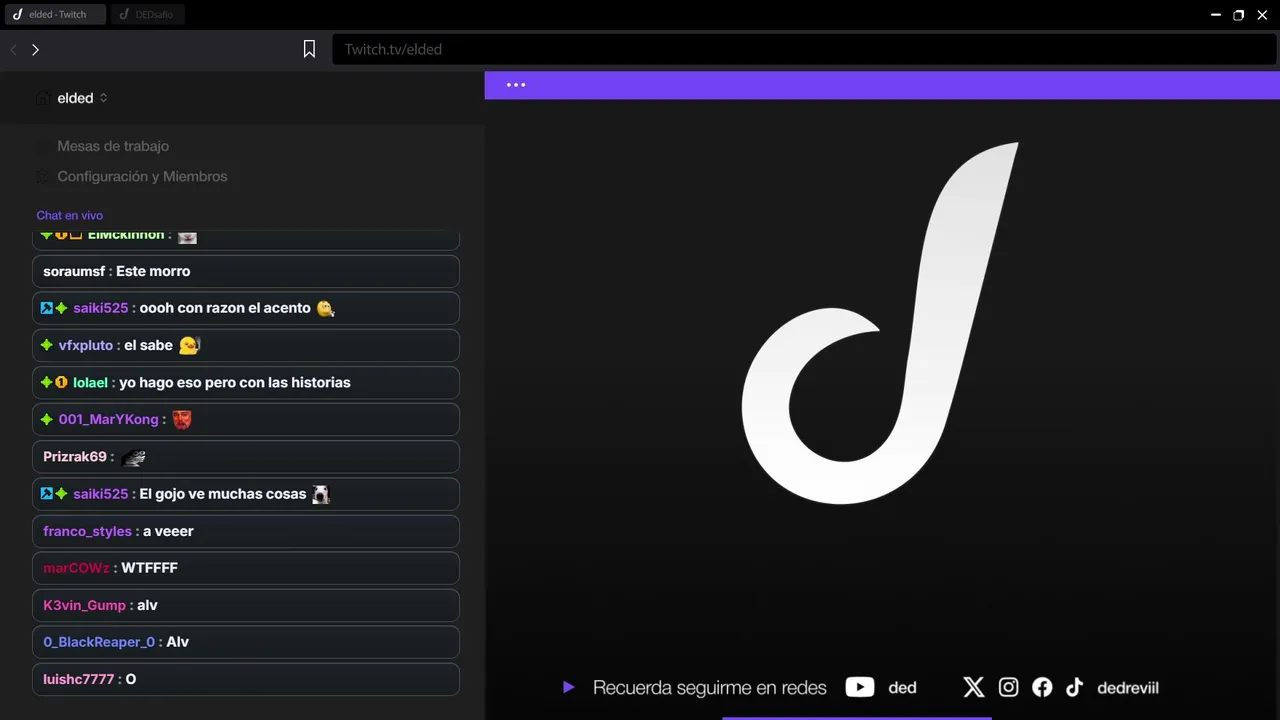Click 'oooh con razon el acento' text
Image resolution: width=1280 pixels, height=720 pixels.
tap(225, 308)
